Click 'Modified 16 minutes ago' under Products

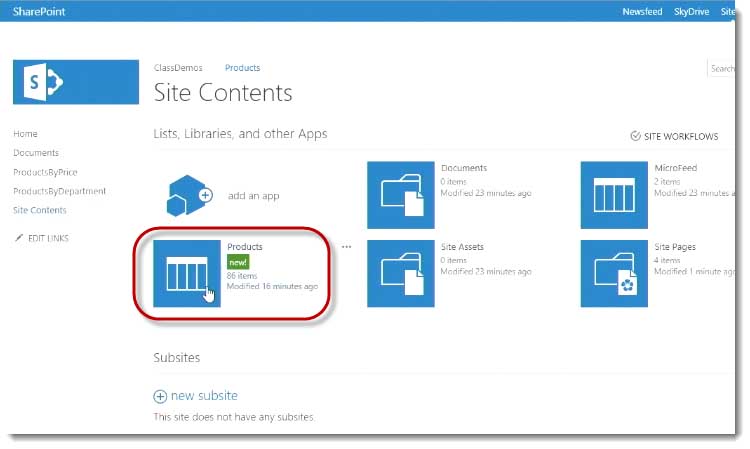coord(273,286)
